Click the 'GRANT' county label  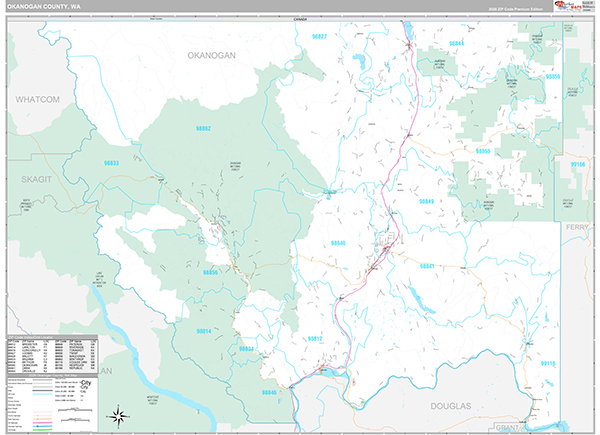(507, 427)
